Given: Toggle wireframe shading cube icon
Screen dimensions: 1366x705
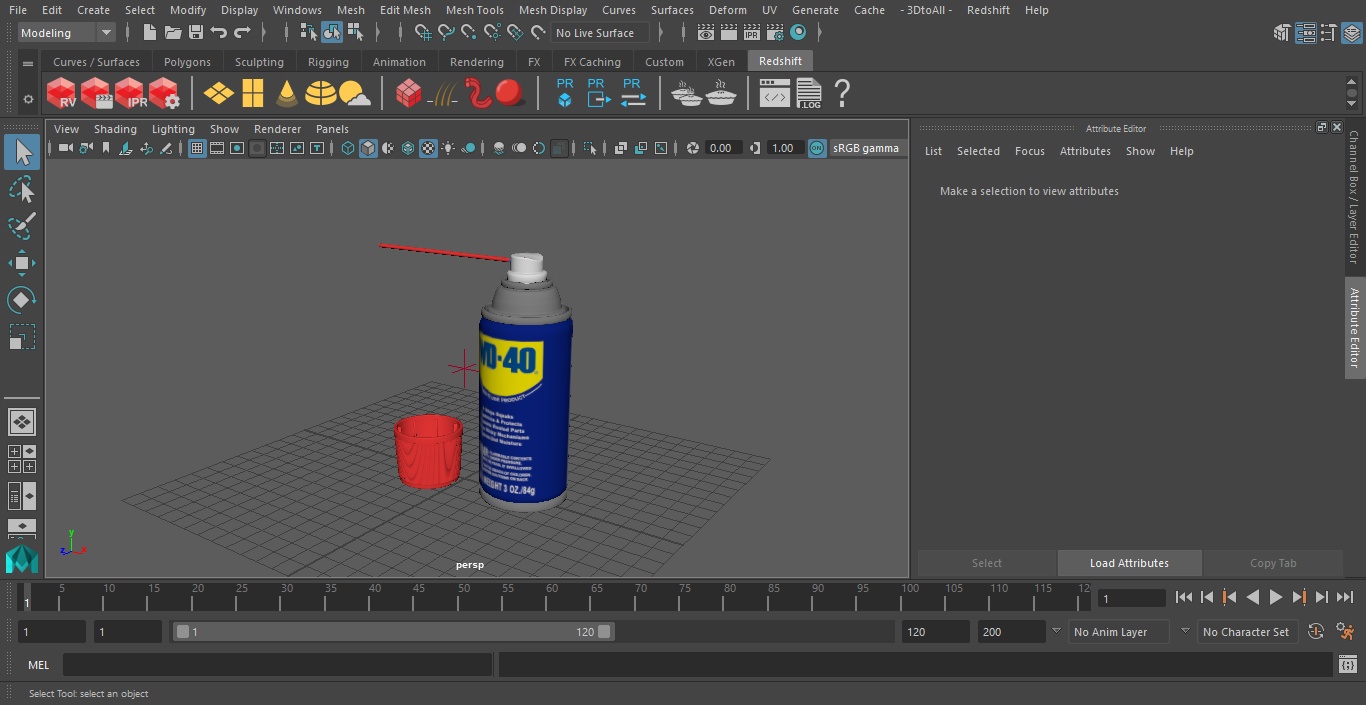Looking at the screenshot, I should click(x=348, y=148).
